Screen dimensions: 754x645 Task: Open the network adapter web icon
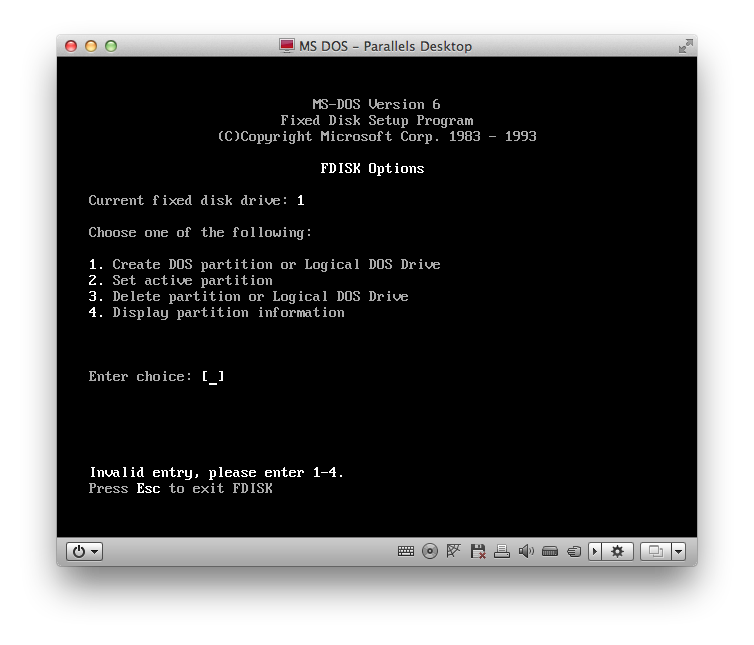click(x=453, y=551)
